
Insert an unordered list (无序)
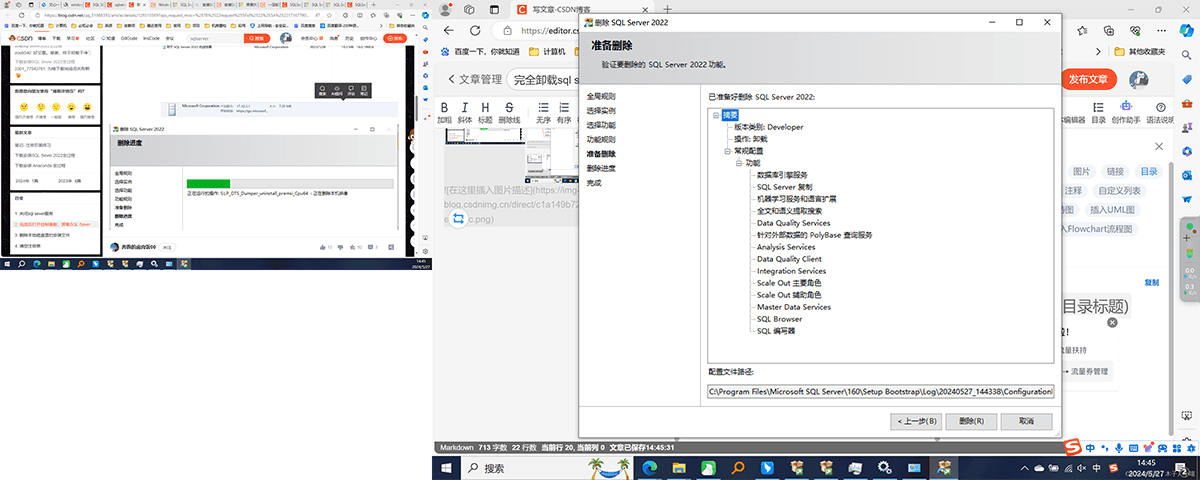pos(543,108)
